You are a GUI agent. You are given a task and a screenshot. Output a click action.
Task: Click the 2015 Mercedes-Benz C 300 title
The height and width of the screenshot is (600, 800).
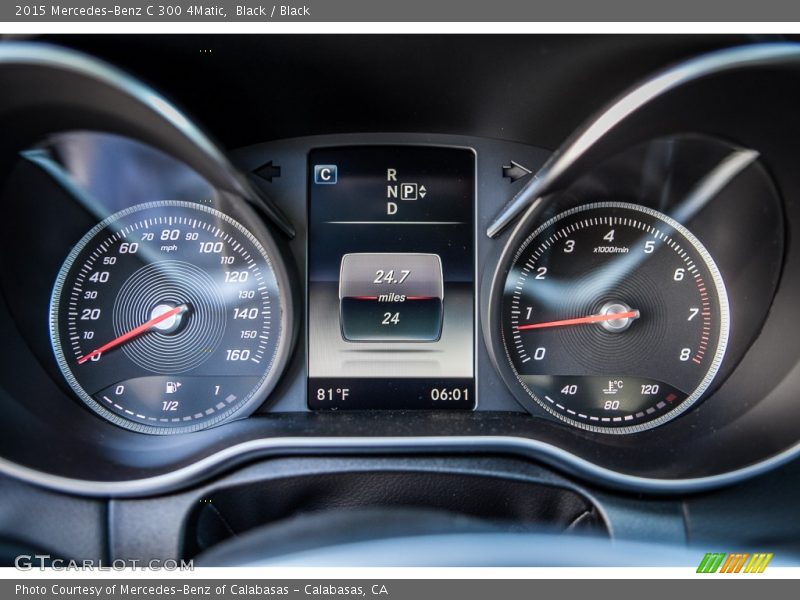162,11
